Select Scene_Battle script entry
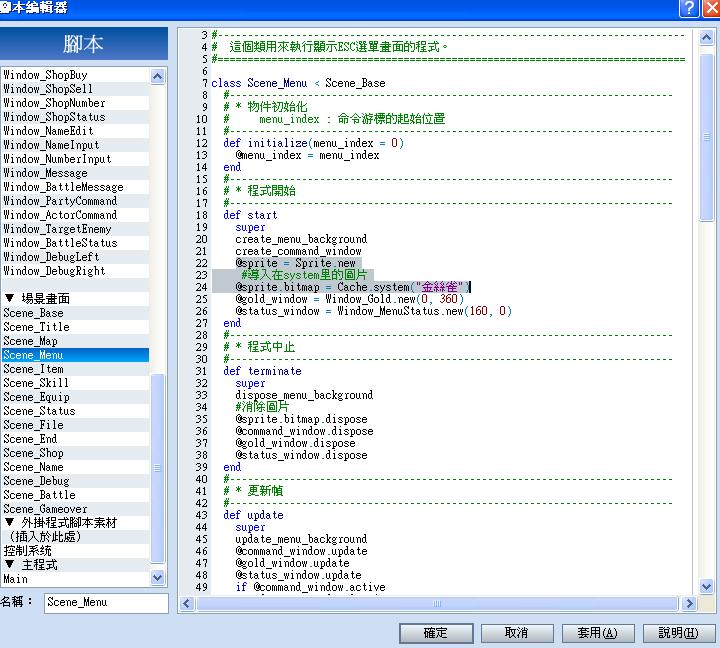Screen dimensions: 720x648 (75, 495)
